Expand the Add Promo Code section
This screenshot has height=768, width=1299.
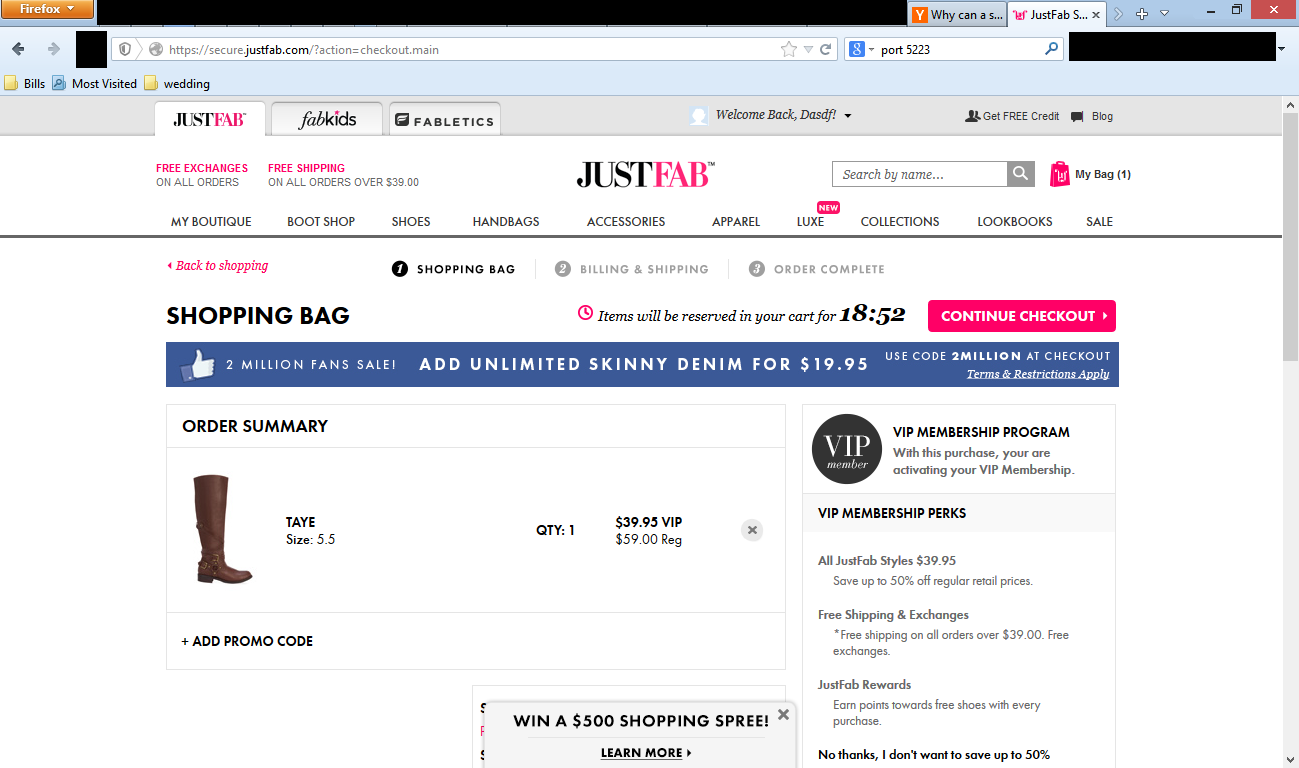[247, 641]
